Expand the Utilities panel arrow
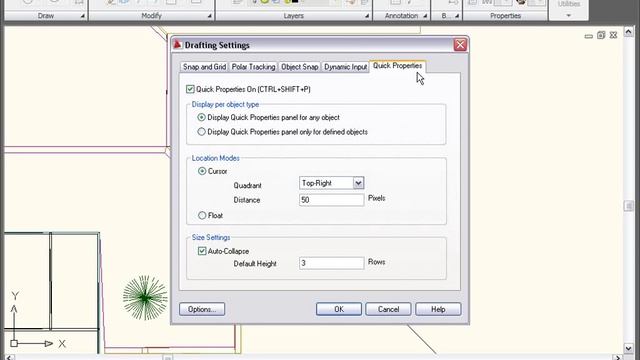 pos(569,16)
